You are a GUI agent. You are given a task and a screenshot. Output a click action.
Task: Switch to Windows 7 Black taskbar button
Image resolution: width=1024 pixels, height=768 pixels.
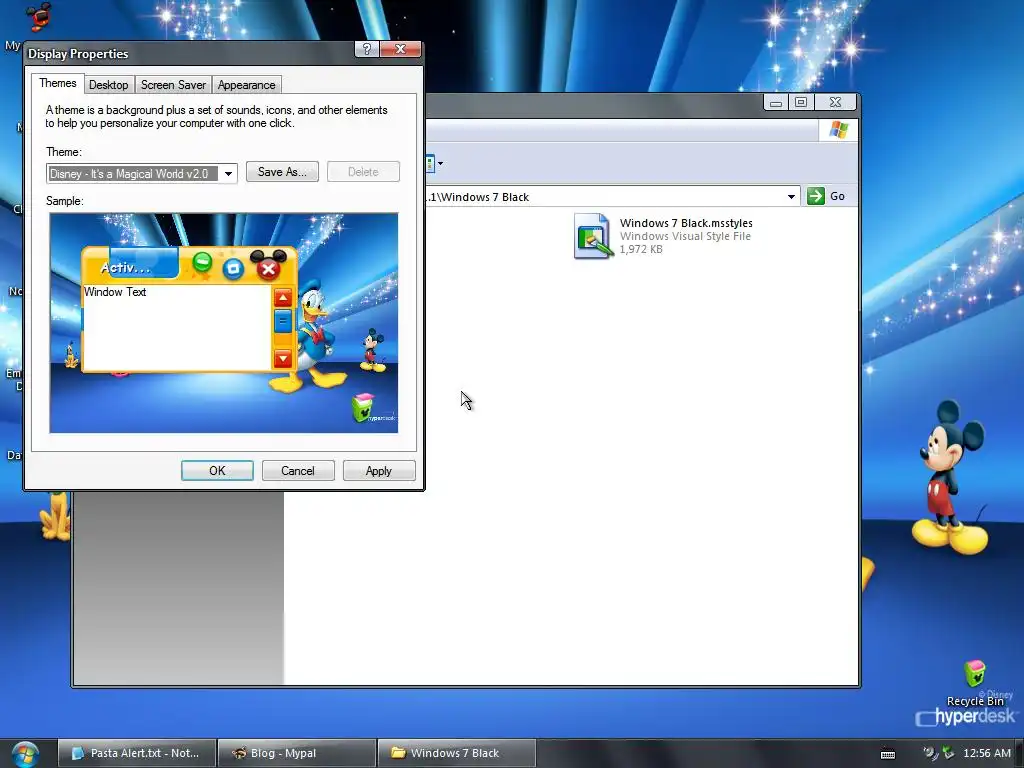click(457, 753)
